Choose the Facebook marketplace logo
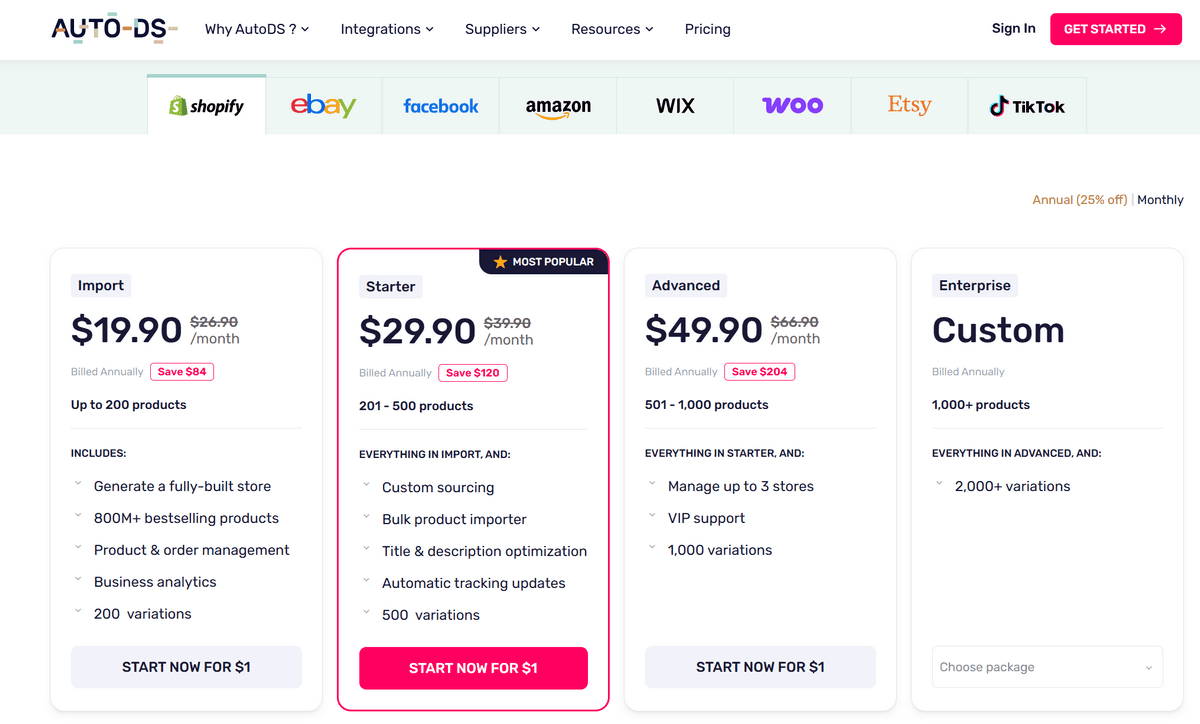Screen dimensions: 1200x724 pos(441,106)
